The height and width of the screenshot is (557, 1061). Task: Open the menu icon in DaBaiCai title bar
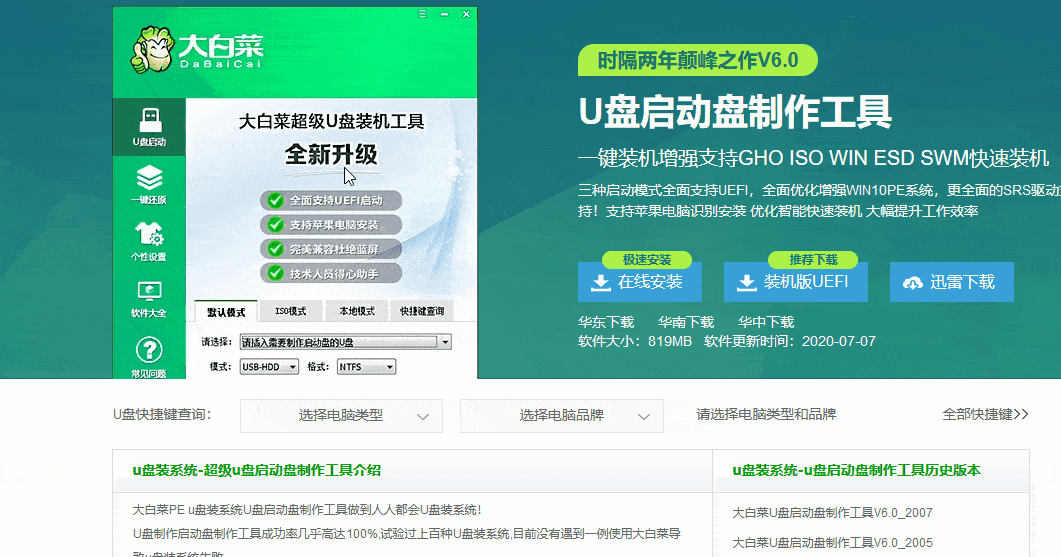pos(422,14)
